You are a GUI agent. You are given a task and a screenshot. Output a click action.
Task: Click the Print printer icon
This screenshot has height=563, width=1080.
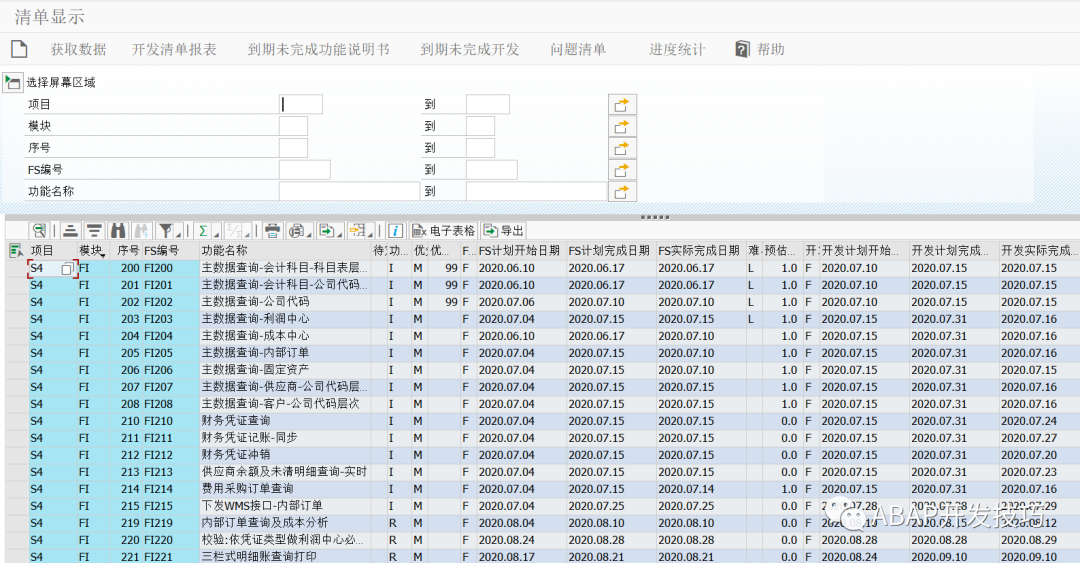point(272,231)
